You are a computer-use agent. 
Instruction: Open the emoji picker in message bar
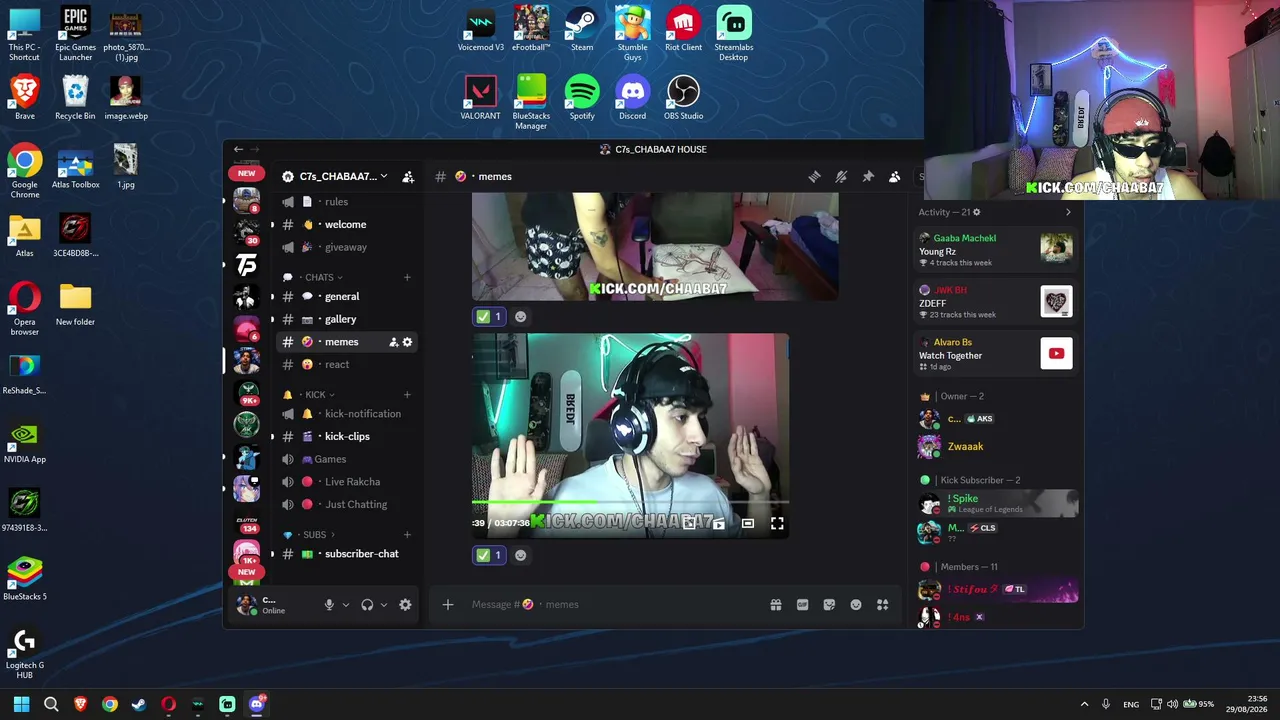click(x=856, y=605)
